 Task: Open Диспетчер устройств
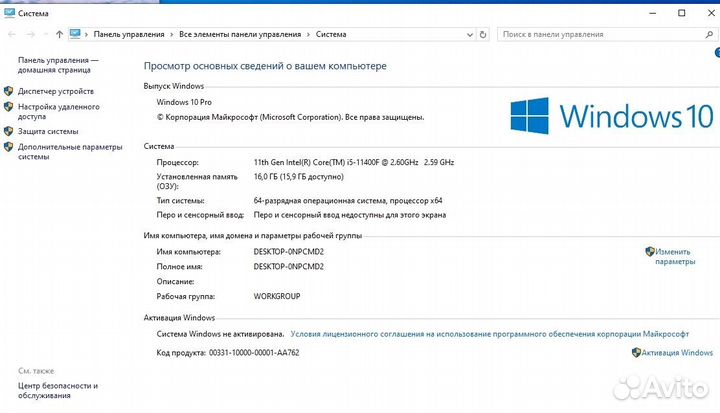(x=56, y=91)
